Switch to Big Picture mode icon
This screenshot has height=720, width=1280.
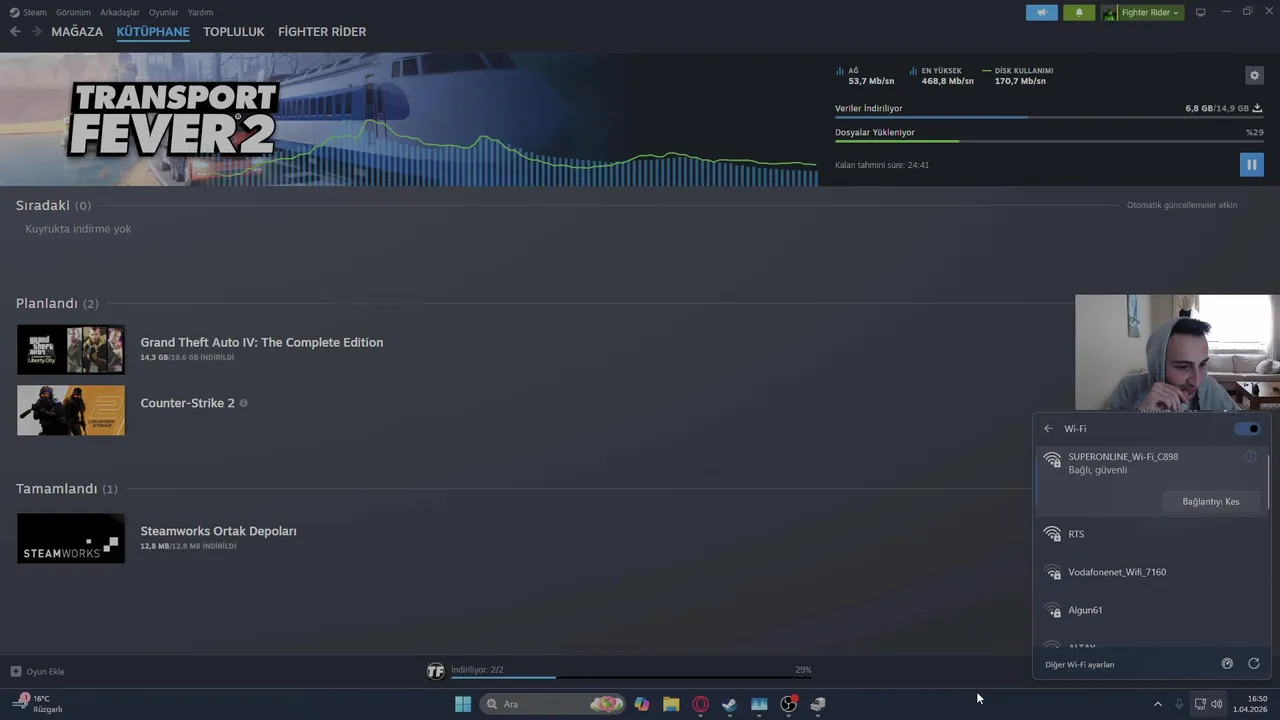click(1200, 12)
